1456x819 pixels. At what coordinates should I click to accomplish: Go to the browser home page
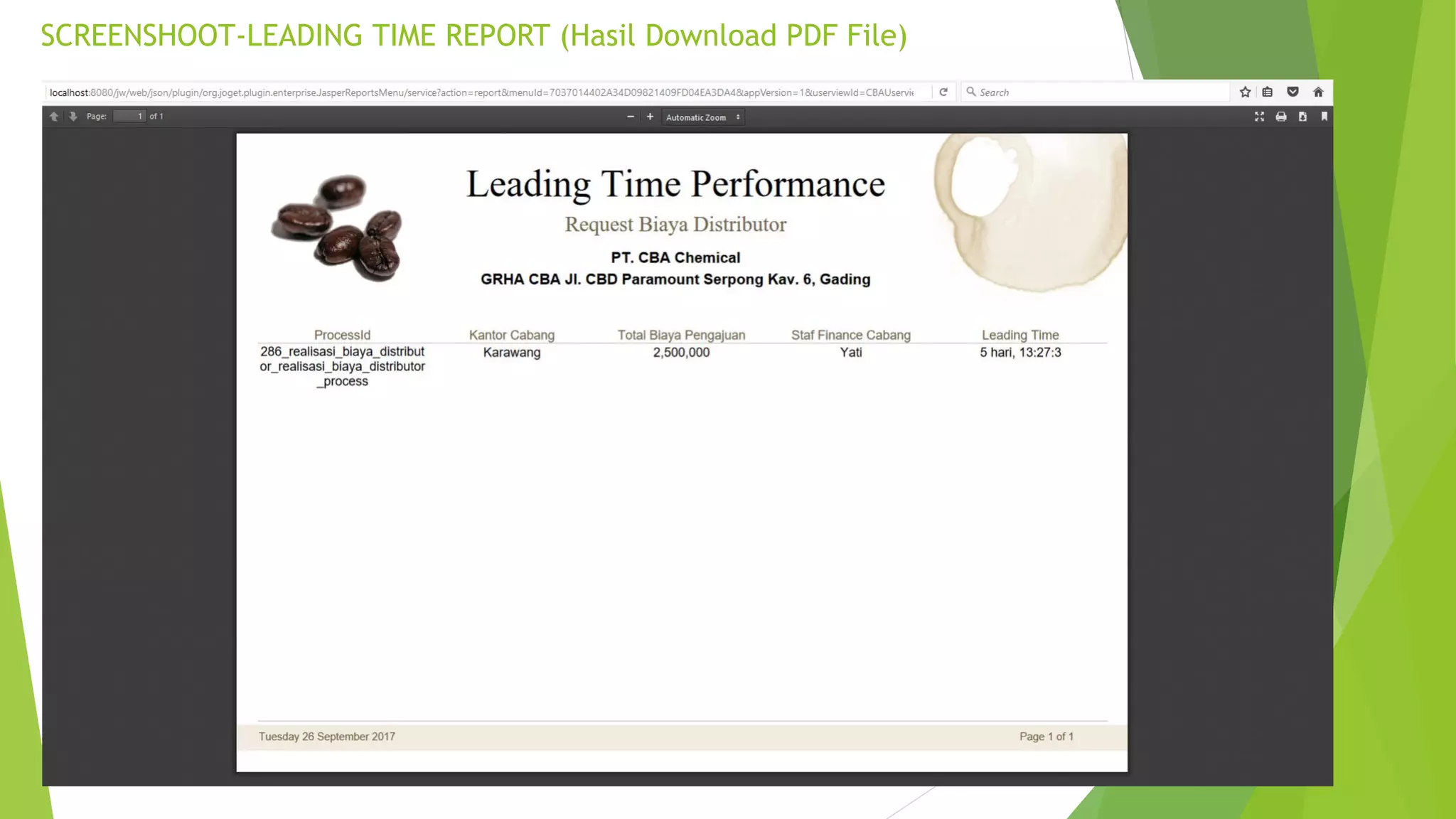coord(1318,92)
